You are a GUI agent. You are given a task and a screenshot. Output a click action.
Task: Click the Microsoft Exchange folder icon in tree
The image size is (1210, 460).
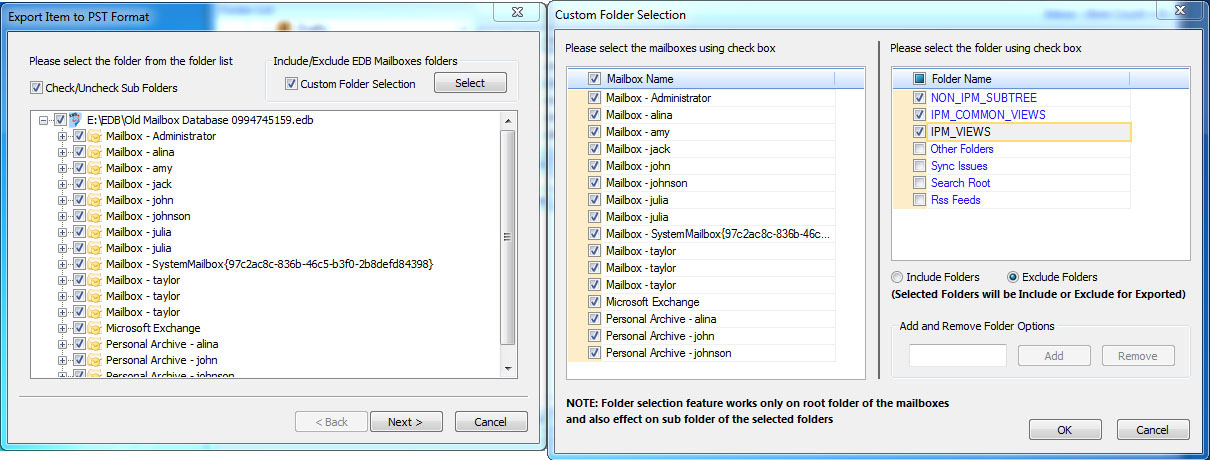pos(95,328)
